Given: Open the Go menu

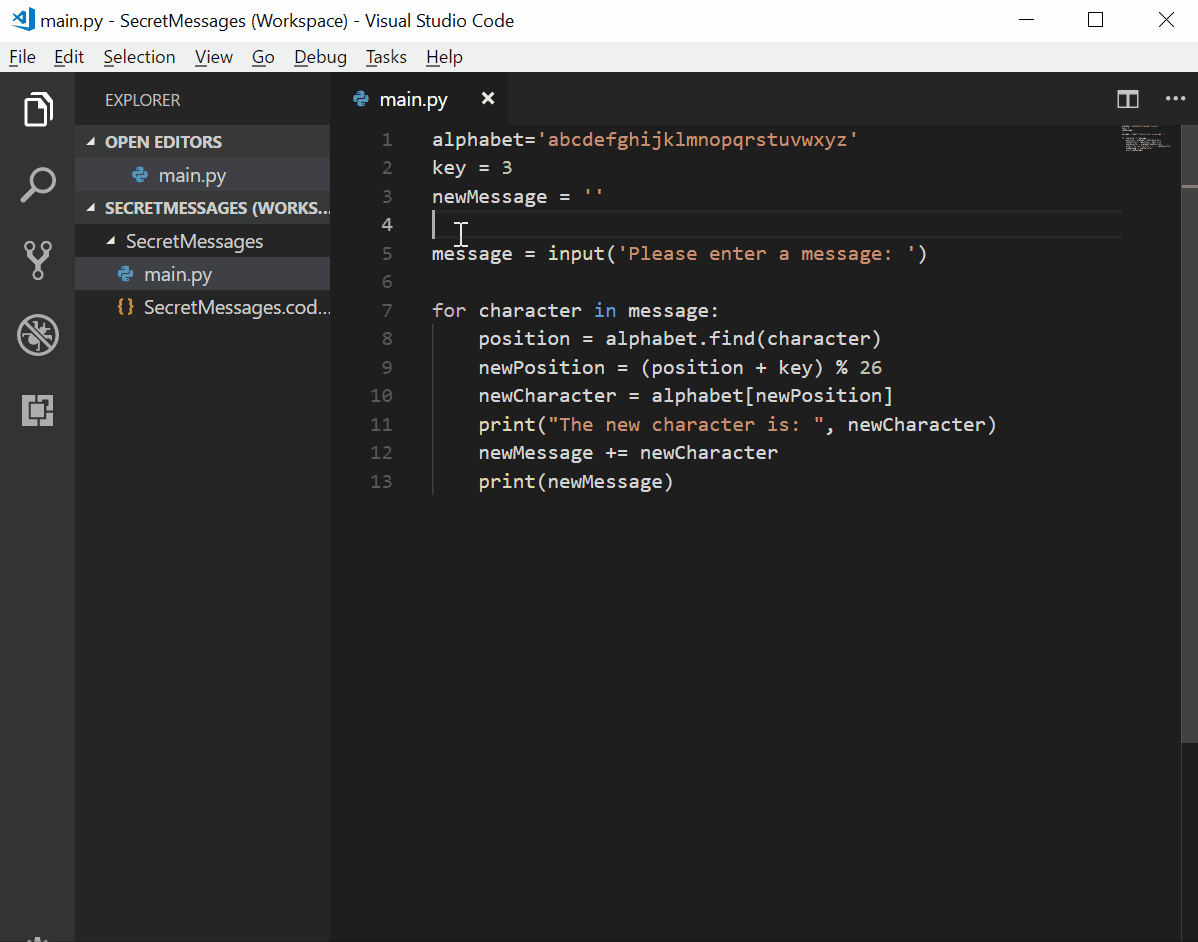Looking at the screenshot, I should point(263,57).
